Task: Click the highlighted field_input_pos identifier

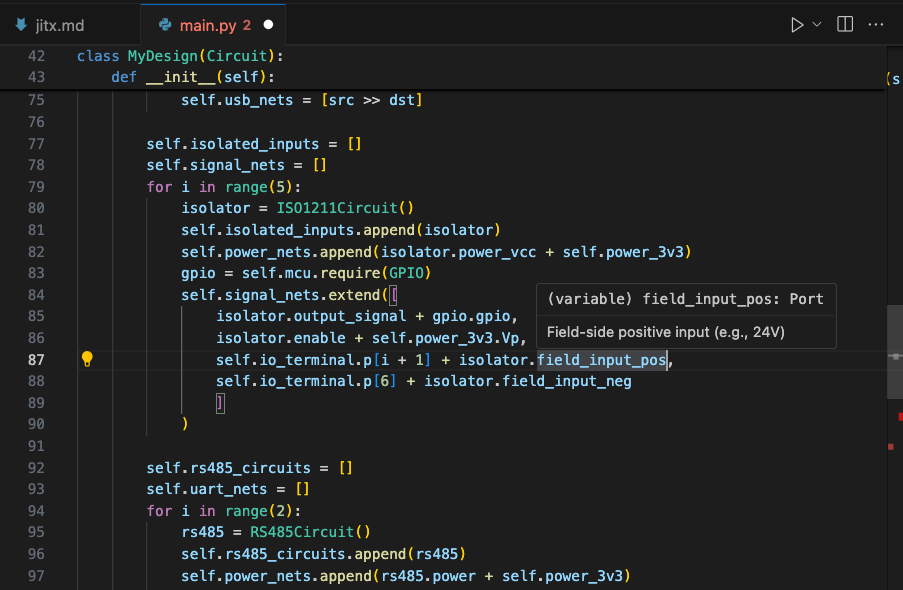Action: 601,359
